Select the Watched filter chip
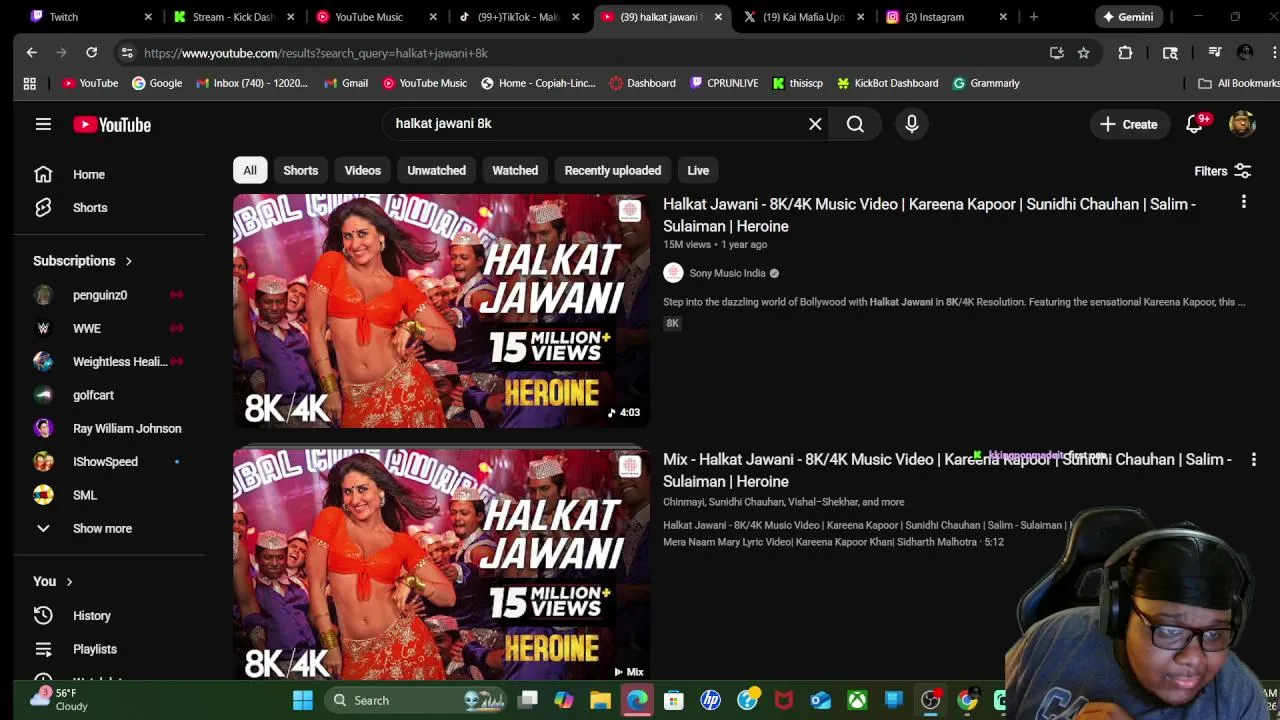1280x720 pixels. click(515, 170)
